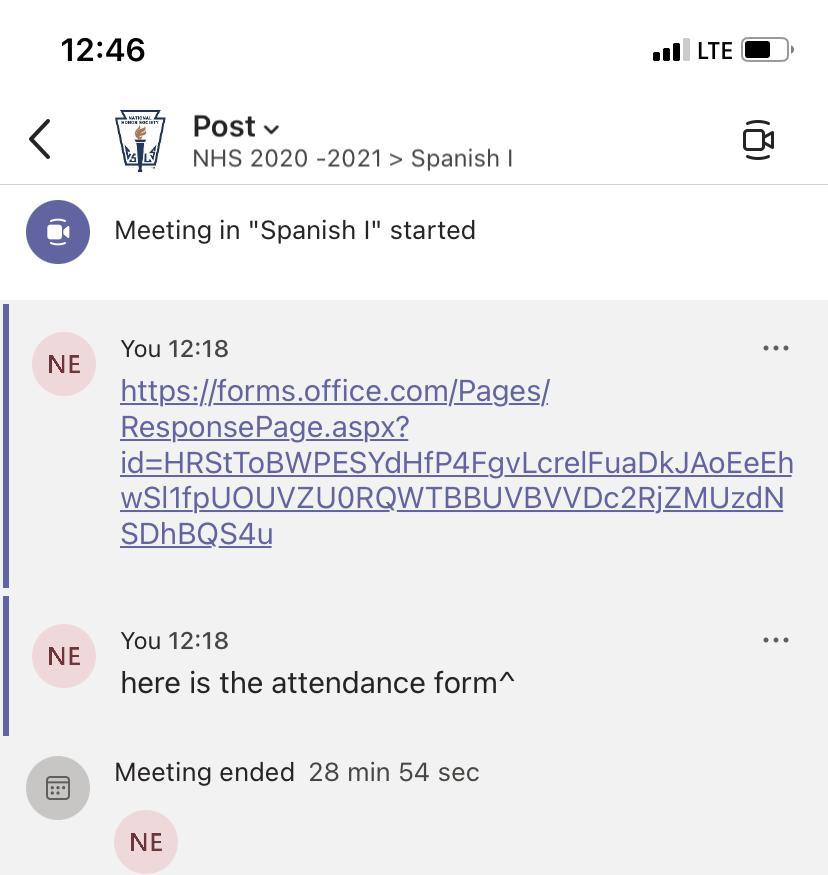This screenshot has height=875, width=828.
Task: Tap the 'You 12:18' header above attendance message
Action: tap(174, 640)
